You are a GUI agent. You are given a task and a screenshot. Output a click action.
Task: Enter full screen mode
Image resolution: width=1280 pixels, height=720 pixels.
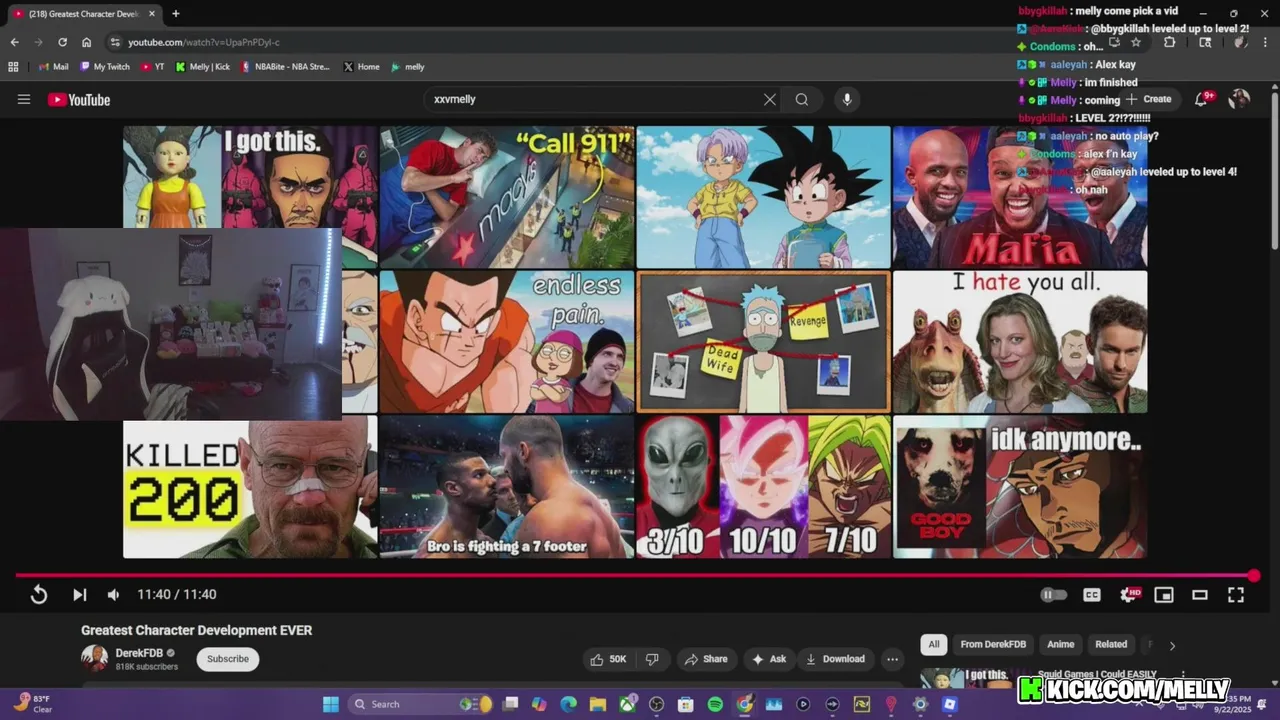pyautogui.click(x=1236, y=595)
